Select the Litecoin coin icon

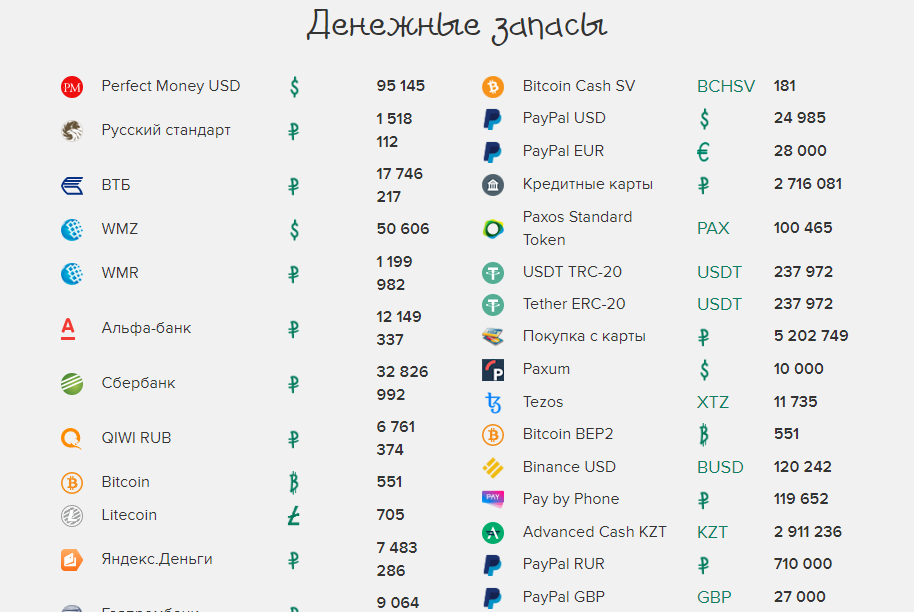pos(72,516)
